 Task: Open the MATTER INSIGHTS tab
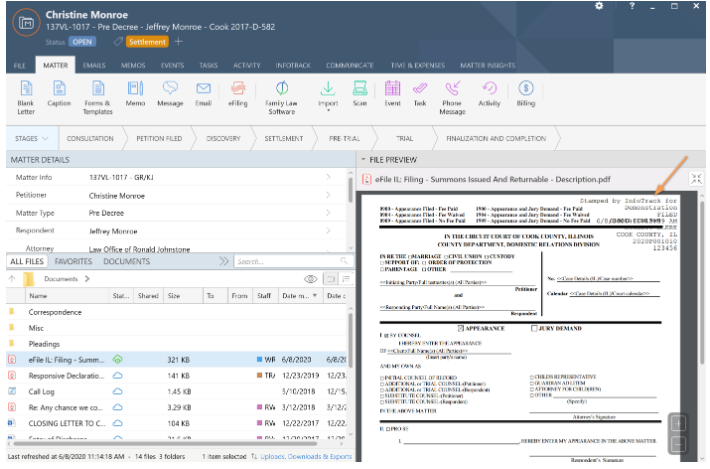pyautogui.click(x=488, y=65)
